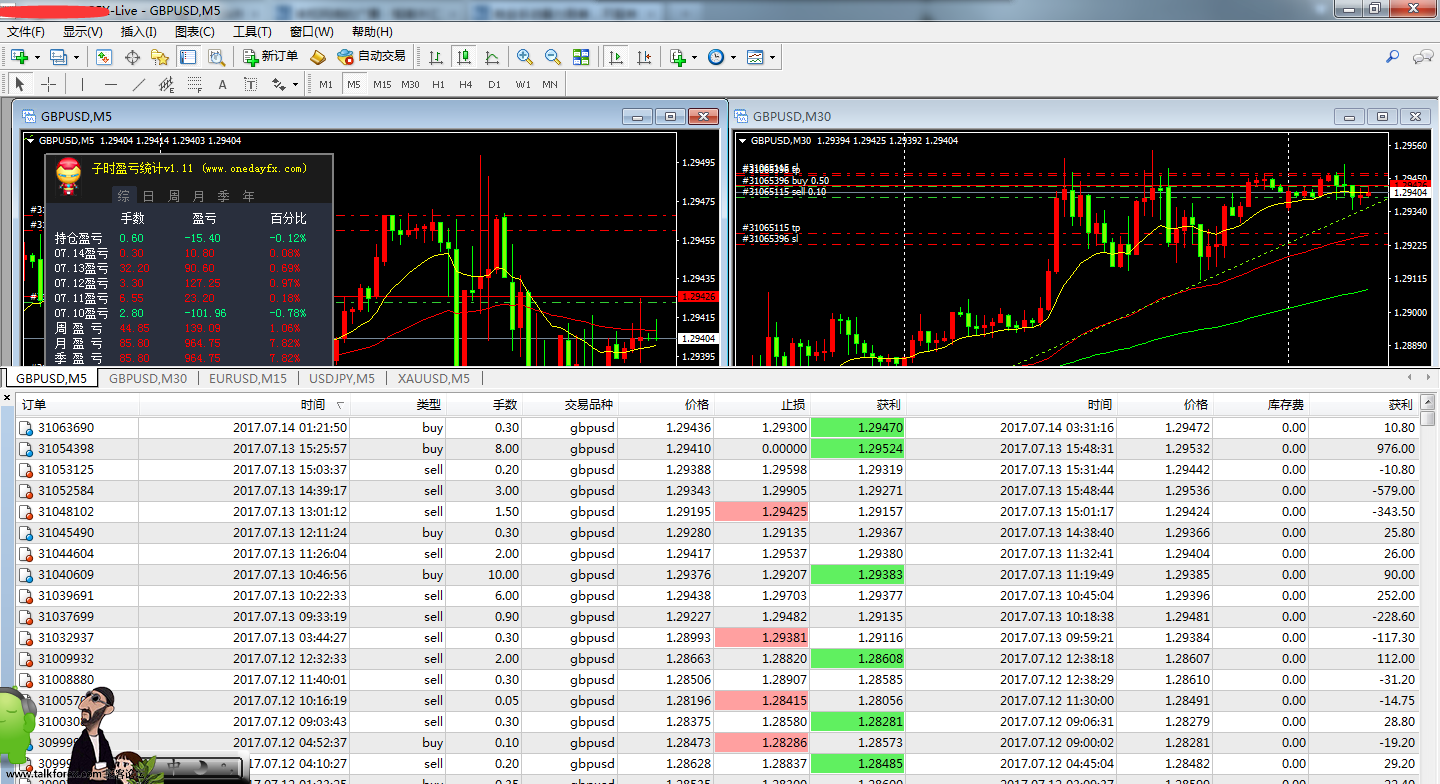Select the text tool A
The height and width of the screenshot is (784, 1440).
click(222, 85)
